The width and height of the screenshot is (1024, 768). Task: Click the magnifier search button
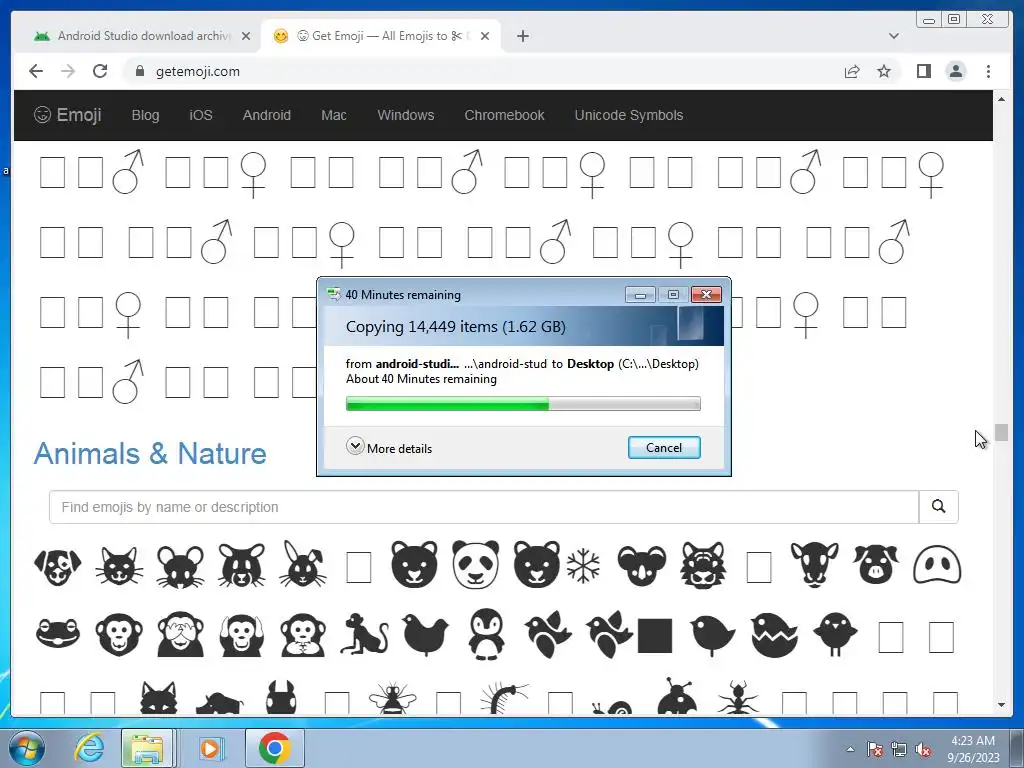938,507
